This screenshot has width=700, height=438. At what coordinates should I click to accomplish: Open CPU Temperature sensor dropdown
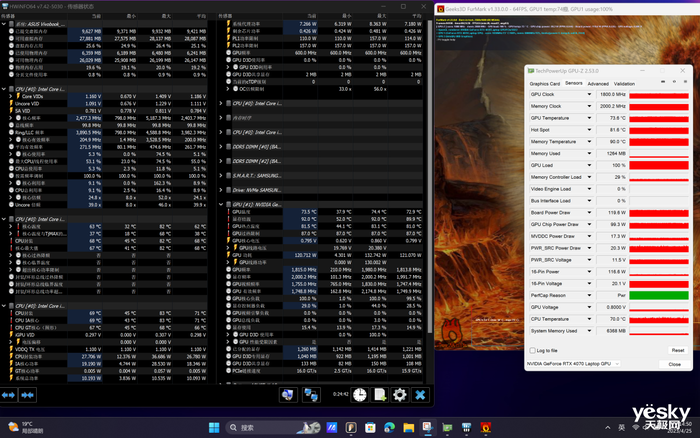[589, 319]
